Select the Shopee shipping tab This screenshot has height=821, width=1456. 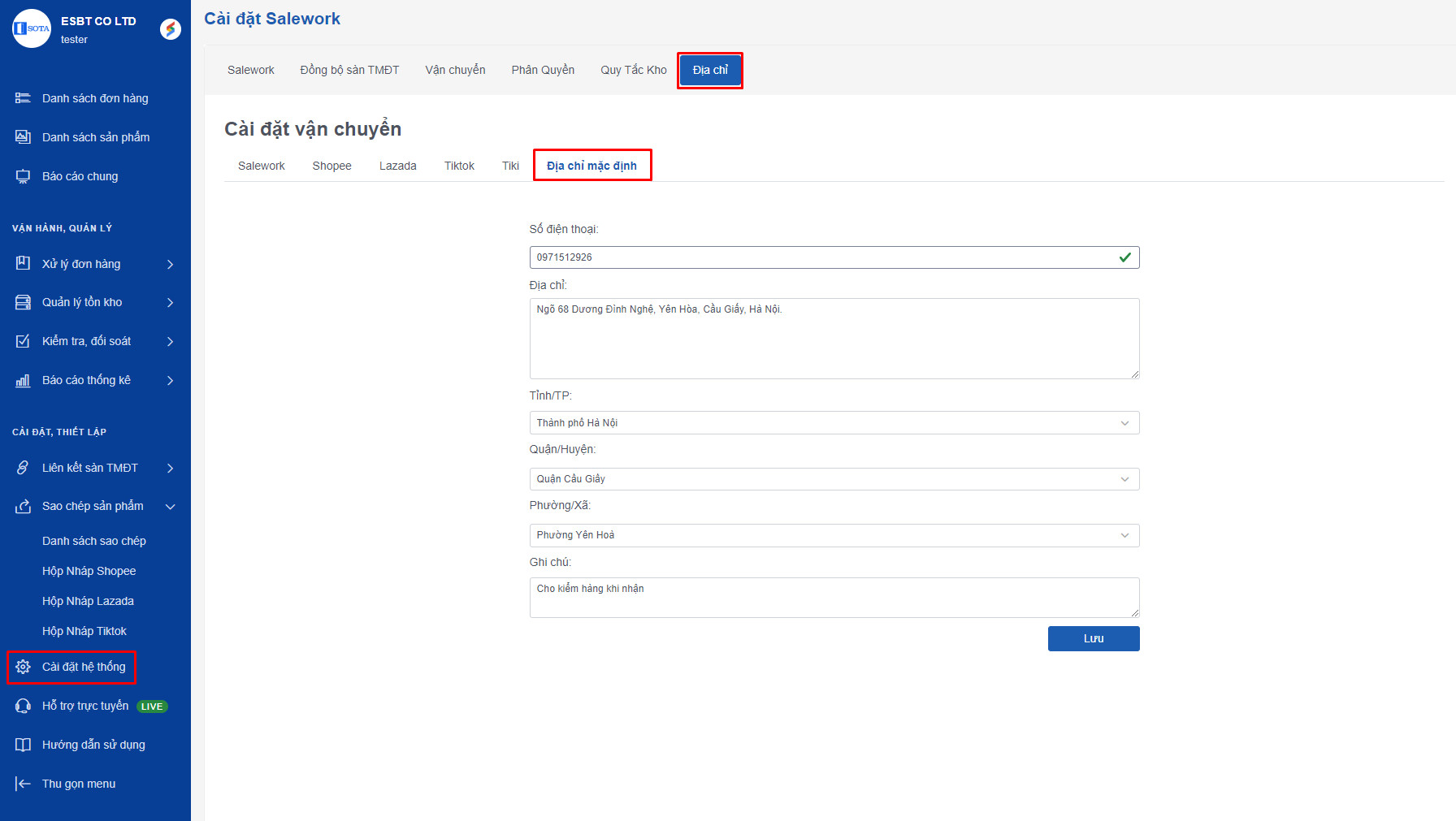click(331, 166)
